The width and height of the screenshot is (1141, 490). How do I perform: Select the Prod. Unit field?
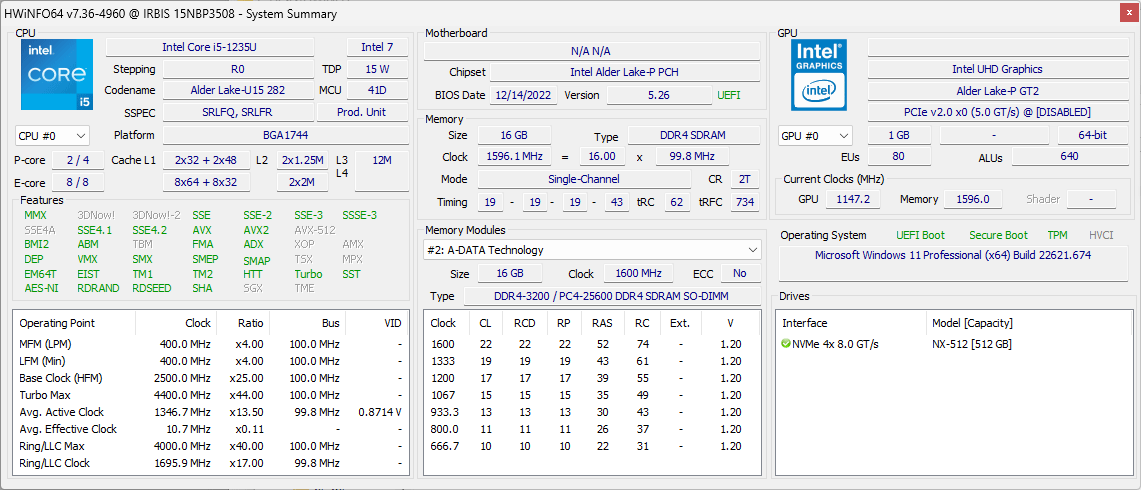pyautogui.click(x=361, y=112)
